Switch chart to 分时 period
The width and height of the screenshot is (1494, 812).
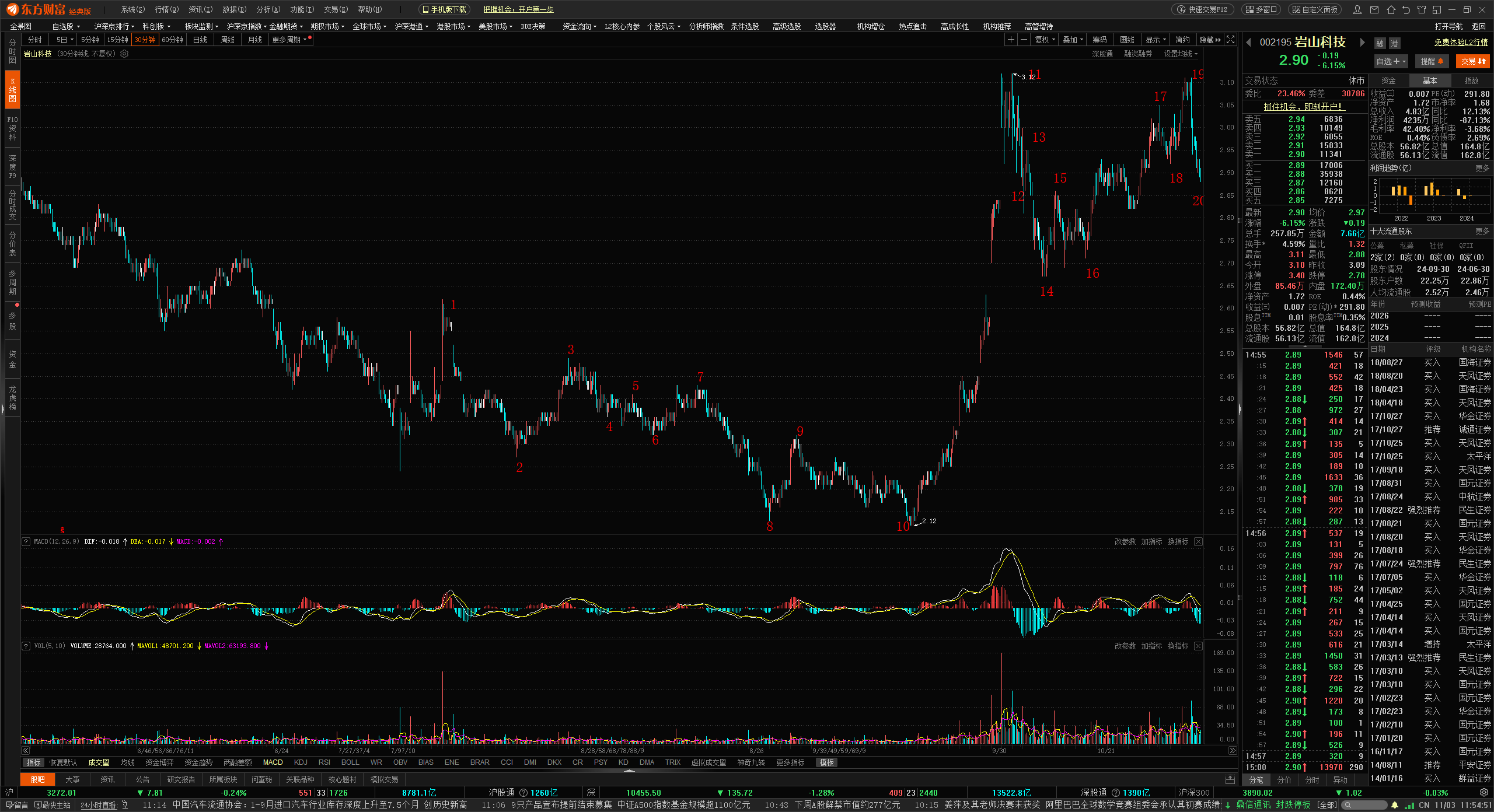(x=35, y=40)
